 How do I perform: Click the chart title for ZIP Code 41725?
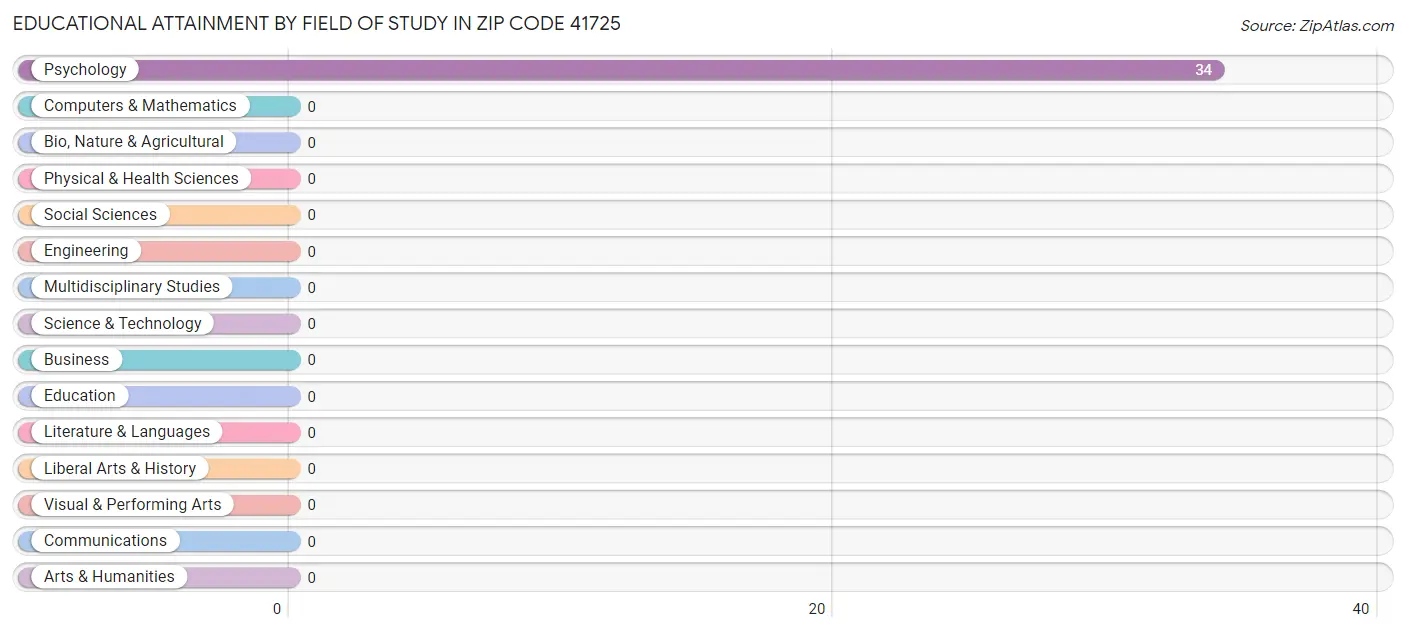(x=317, y=24)
